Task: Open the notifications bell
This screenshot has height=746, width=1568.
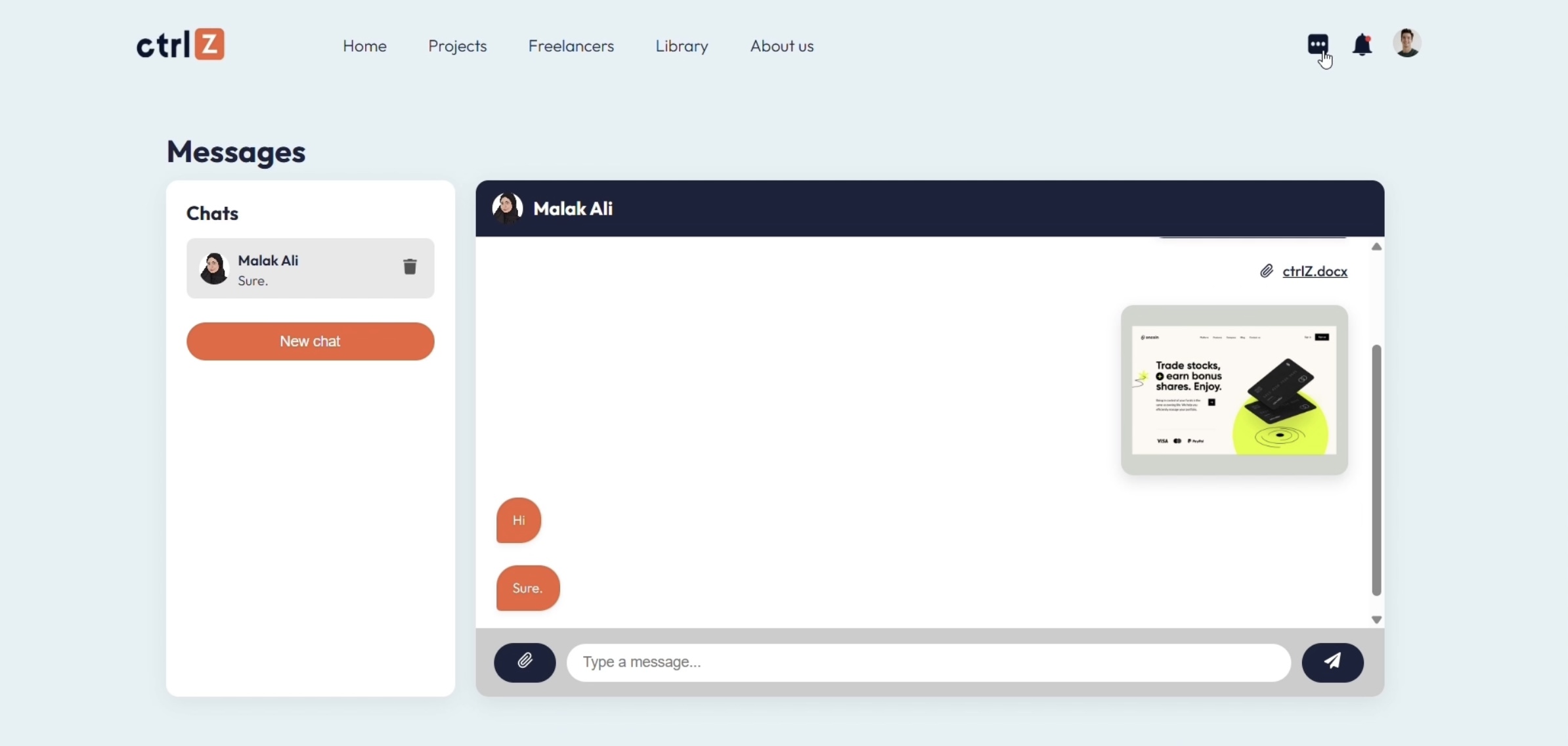Action: point(1362,45)
